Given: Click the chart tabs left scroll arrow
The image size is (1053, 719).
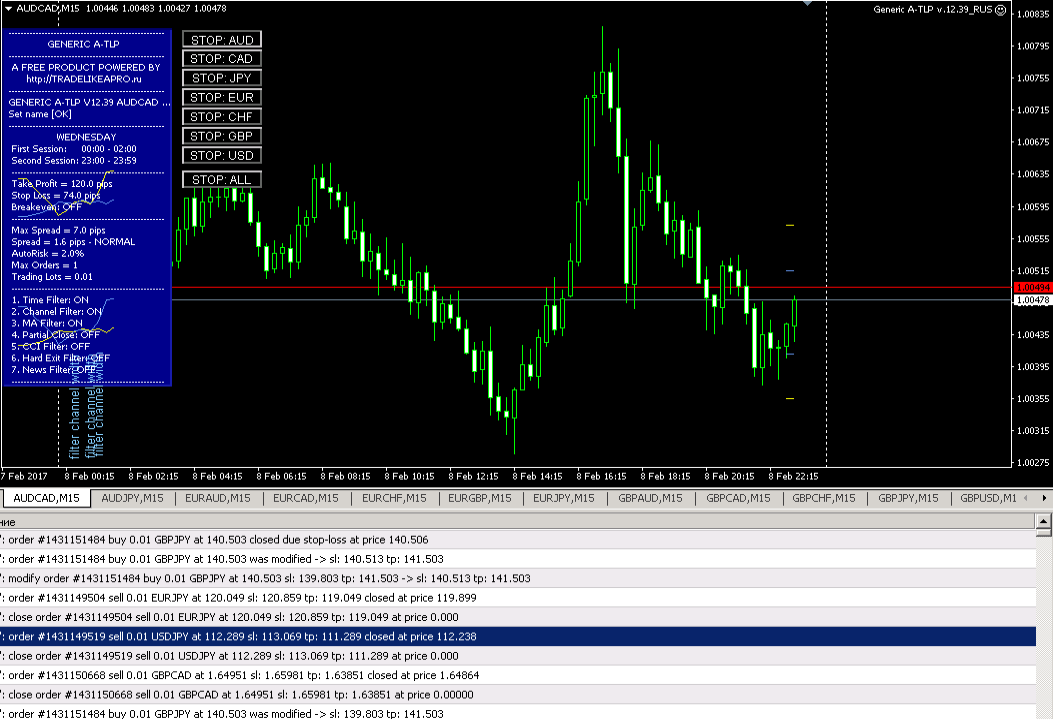Looking at the screenshot, I should point(1025,498).
